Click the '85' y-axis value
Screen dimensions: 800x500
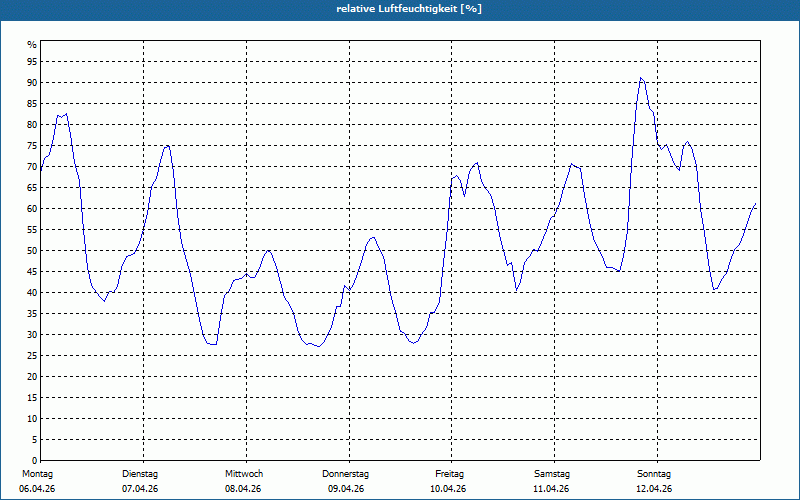(32, 104)
